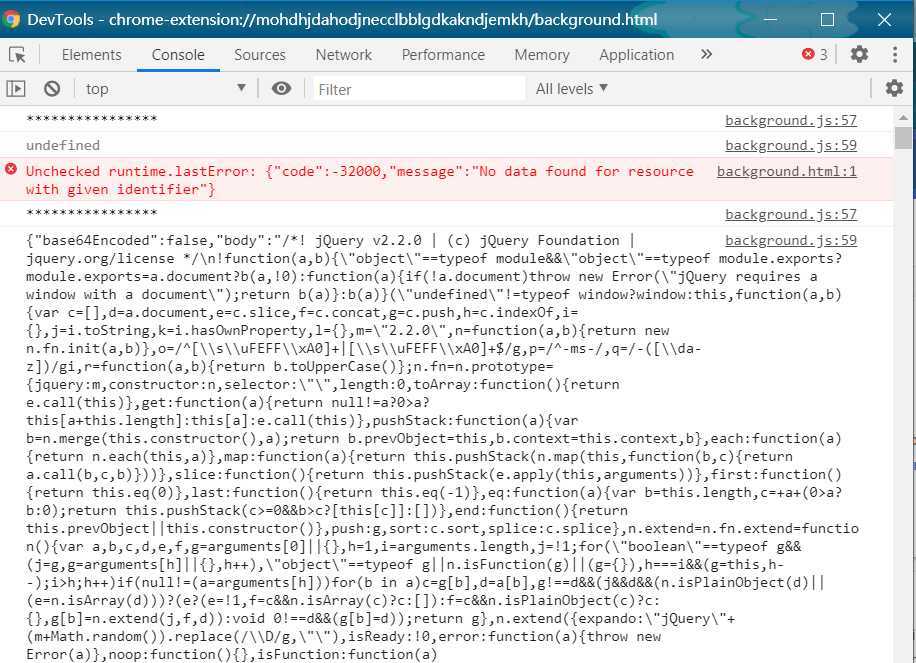The width and height of the screenshot is (916, 663).
Task: Click the Chrome icon in title bar
Action: (x=11, y=19)
